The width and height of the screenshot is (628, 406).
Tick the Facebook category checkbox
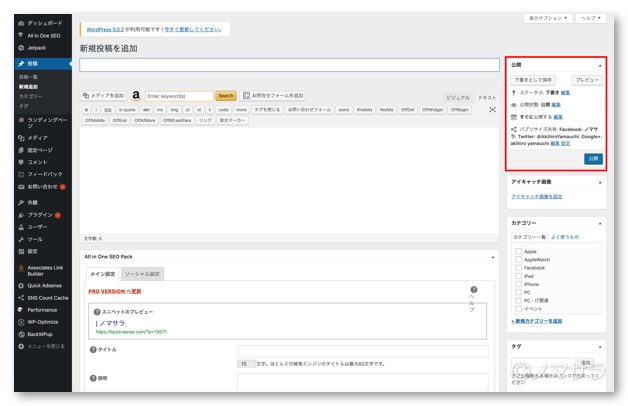click(x=518, y=267)
